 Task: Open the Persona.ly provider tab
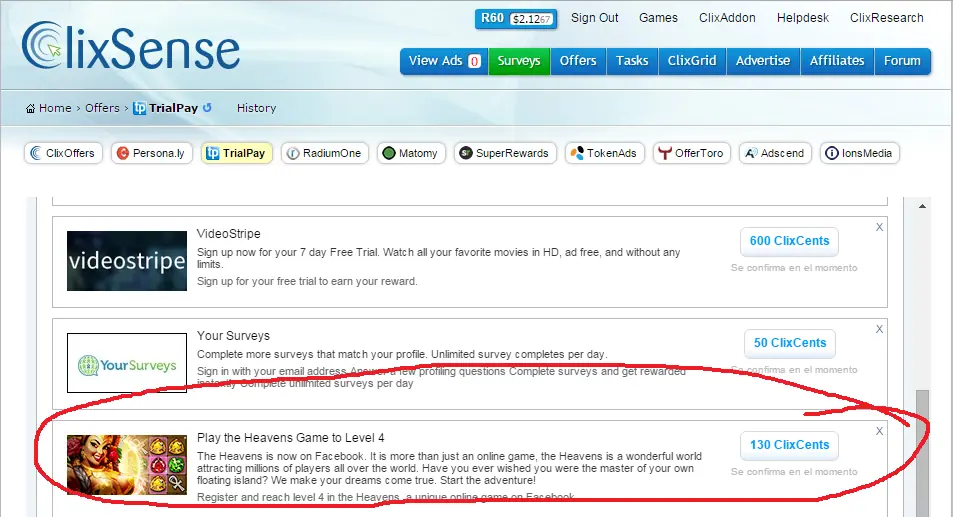(x=151, y=153)
